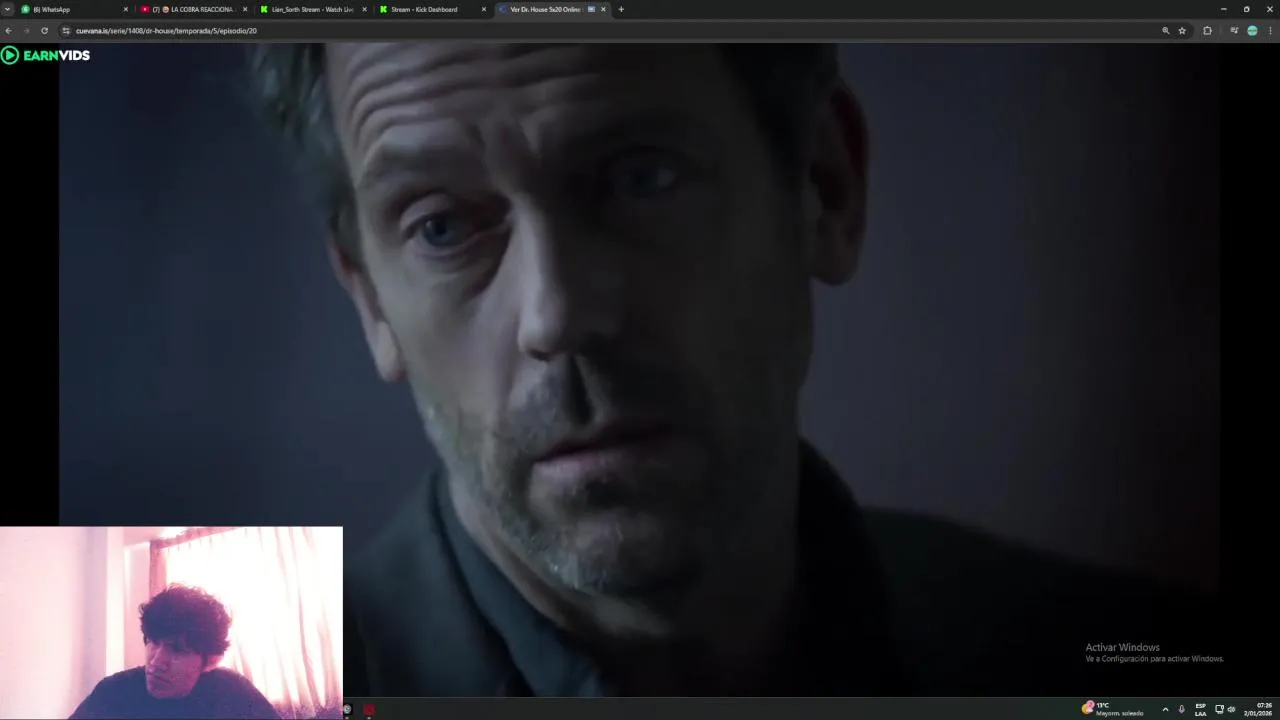Screen dimensions: 1280x720
Task: Reload the current page
Action: click(44, 31)
